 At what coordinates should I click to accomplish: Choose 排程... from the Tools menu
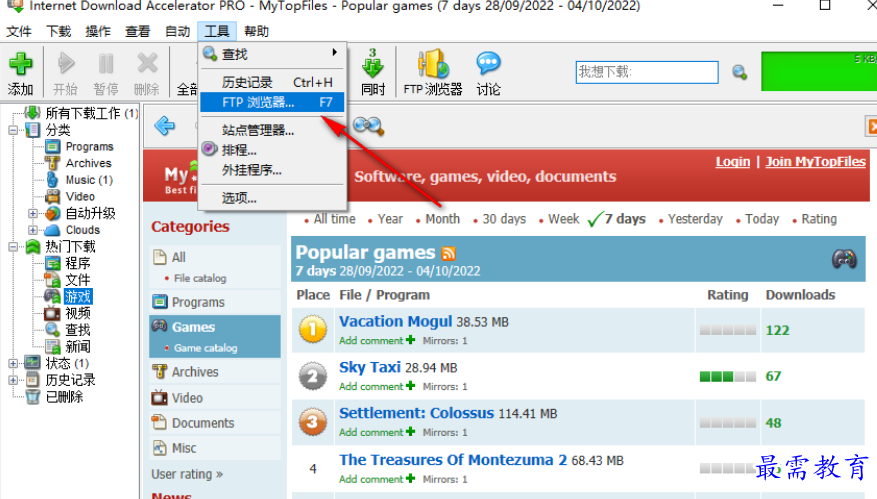tap(272, 150)
